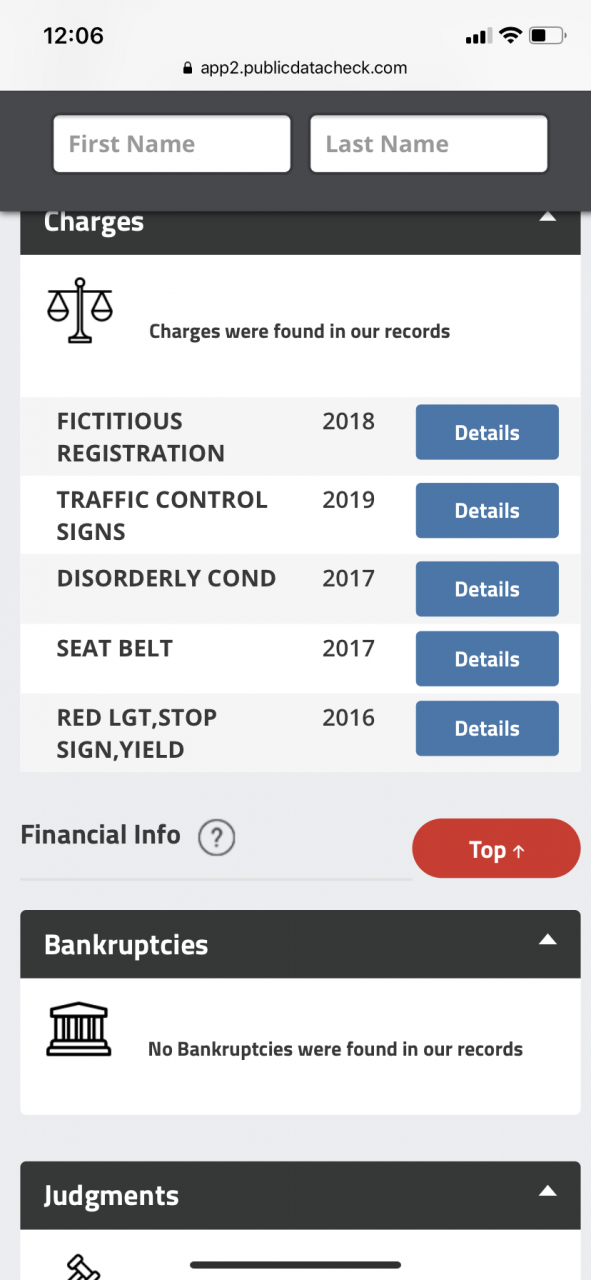Show Details for Seat Belt charge

click(487, 659)
